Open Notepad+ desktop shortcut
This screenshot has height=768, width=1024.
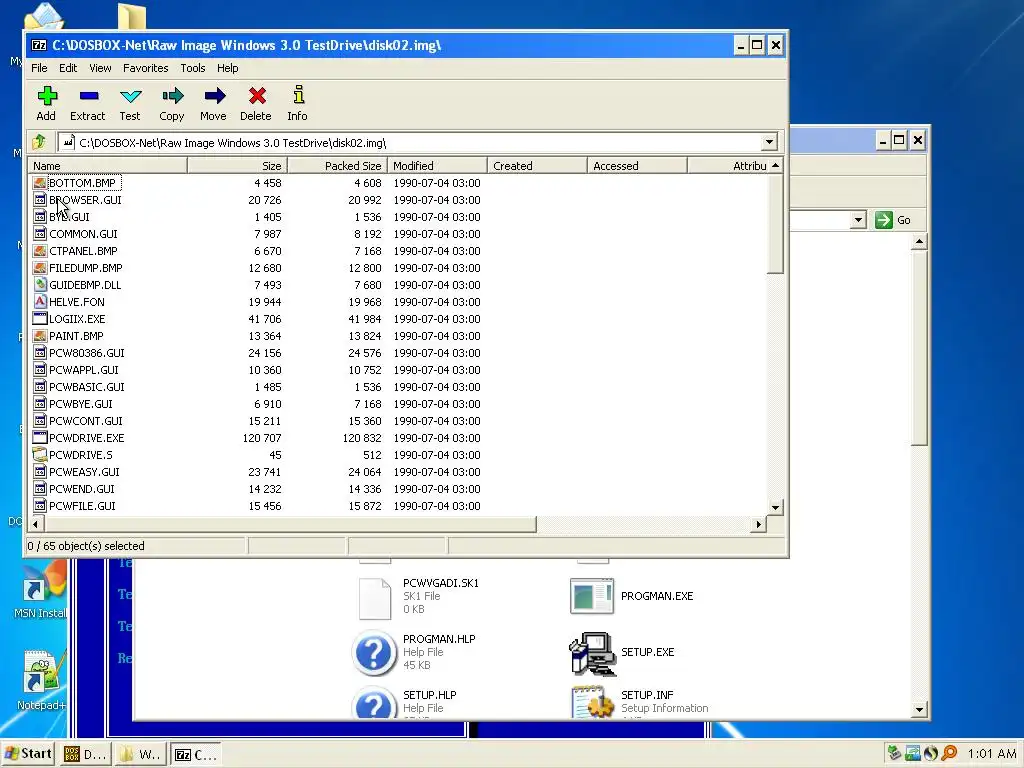coord(42,671)
